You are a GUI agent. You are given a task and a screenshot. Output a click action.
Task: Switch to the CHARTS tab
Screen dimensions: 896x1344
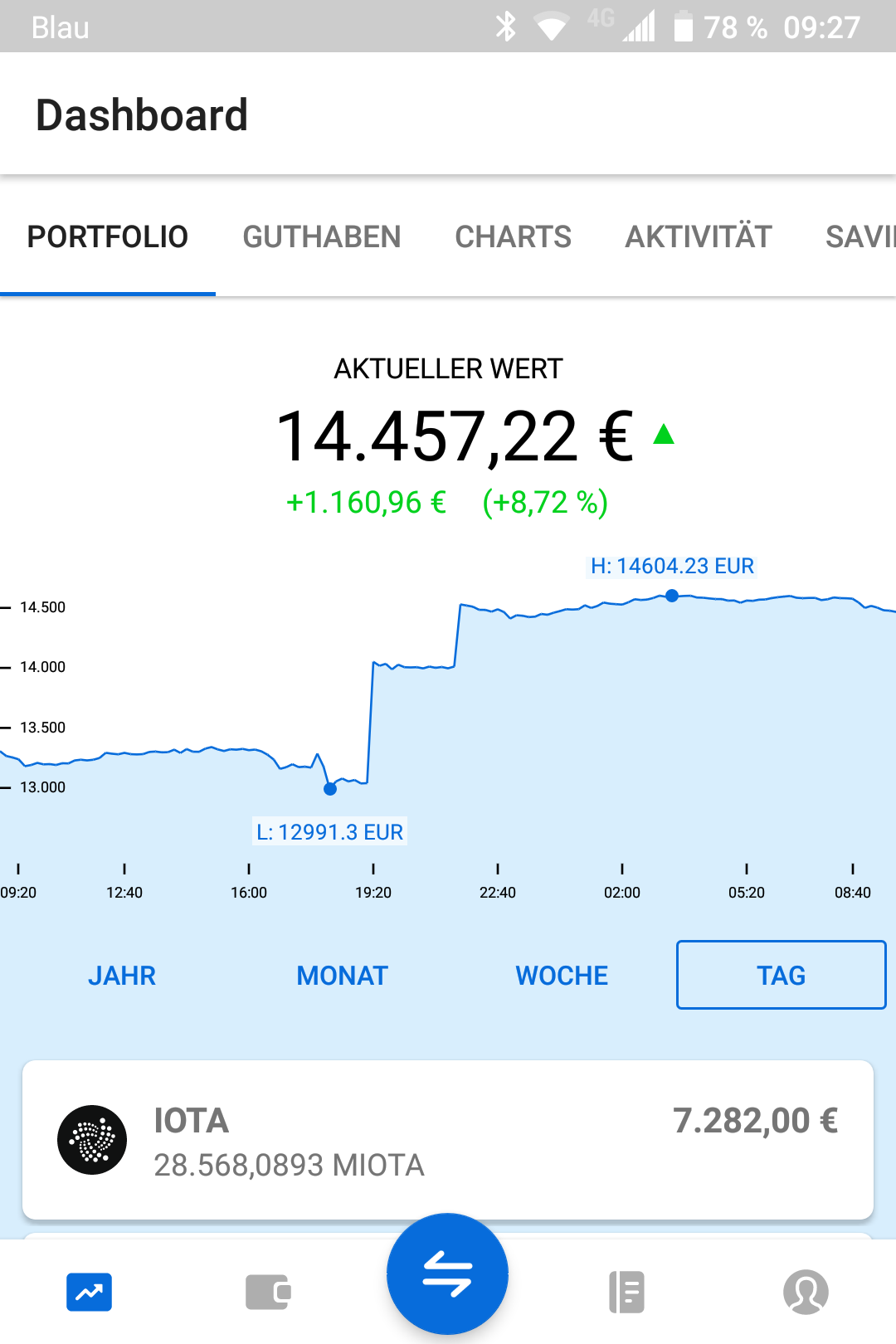click(513, 237)
